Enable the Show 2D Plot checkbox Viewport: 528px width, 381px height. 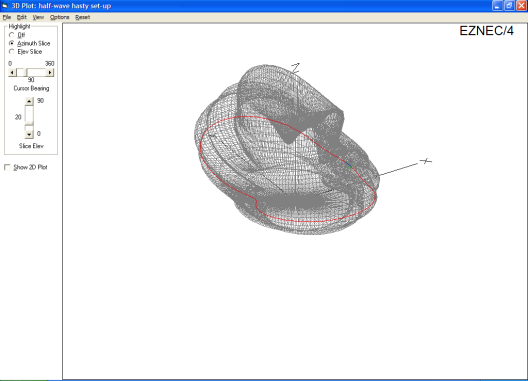7,167
